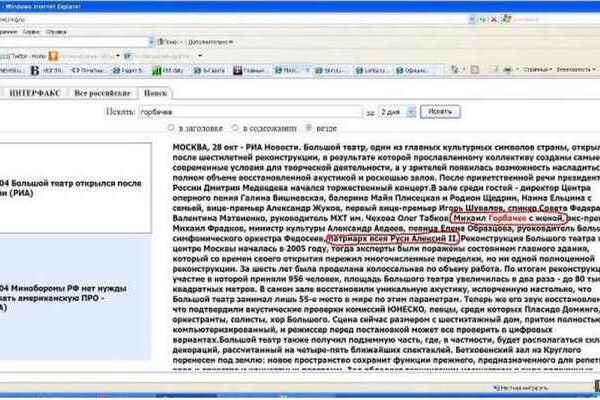Click the feeds icon in command bar
600x400 pixels.
point(475,70)
